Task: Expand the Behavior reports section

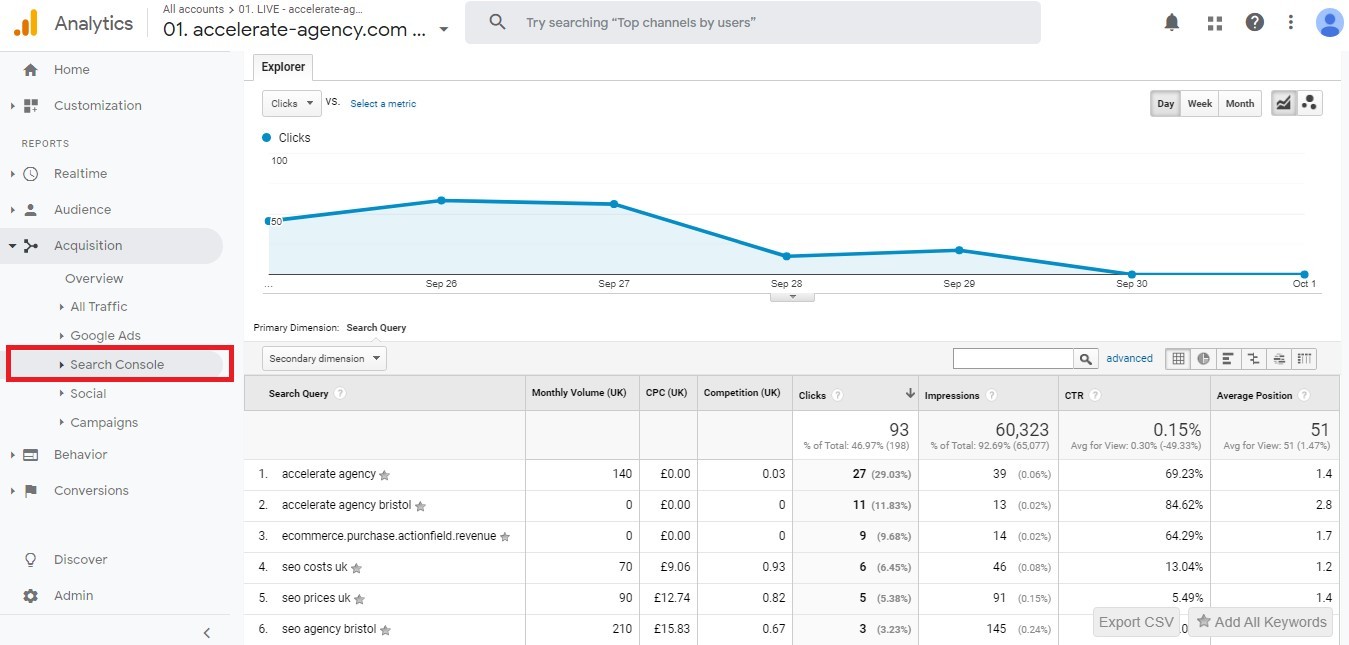Action: pos(12,455)
